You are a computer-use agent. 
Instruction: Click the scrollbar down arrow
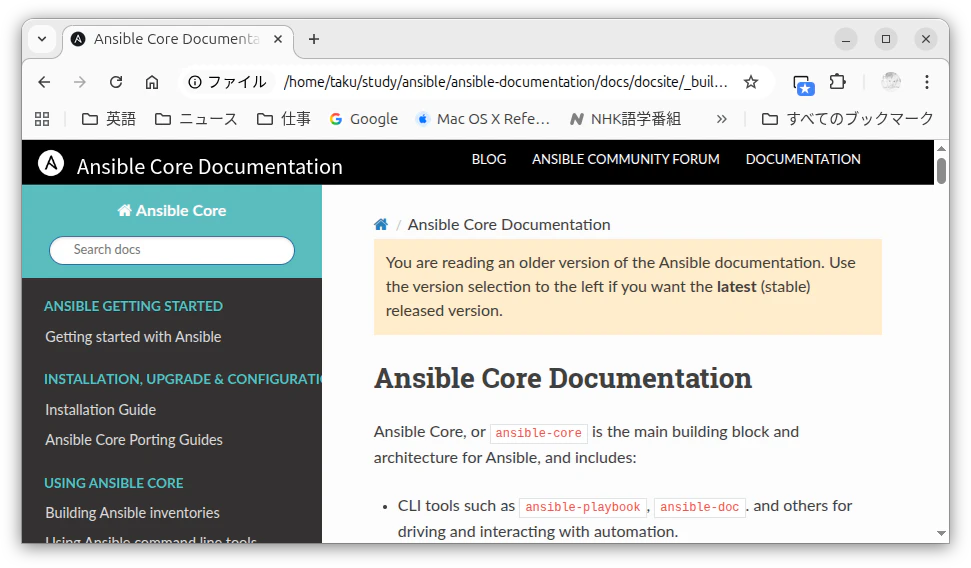click(941, 533)
